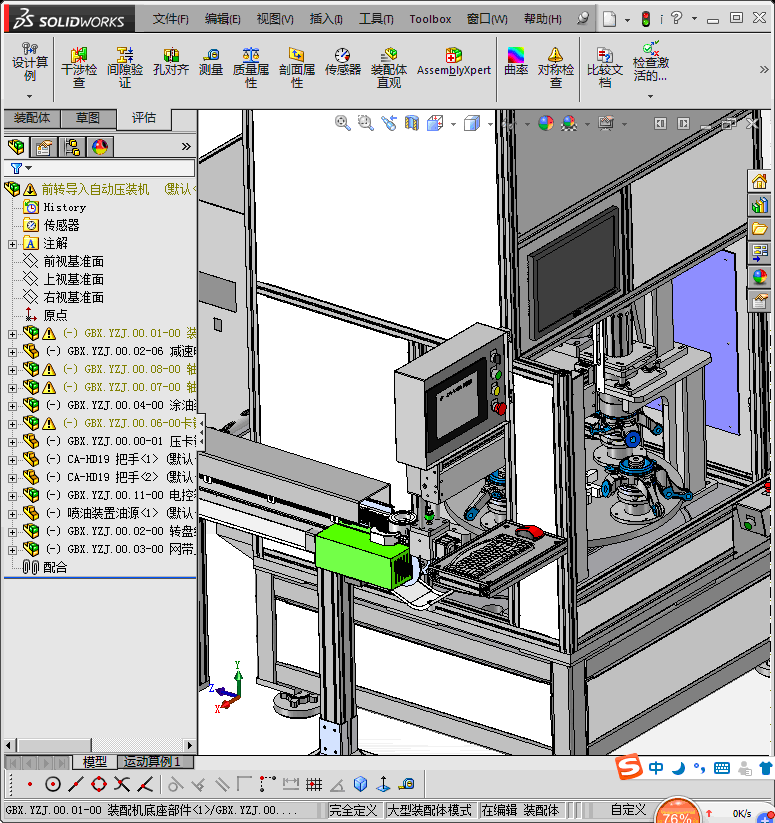Viewport: 775px width, 823px height.
Task: Open the 工具(T) menu
Action: 376,19
